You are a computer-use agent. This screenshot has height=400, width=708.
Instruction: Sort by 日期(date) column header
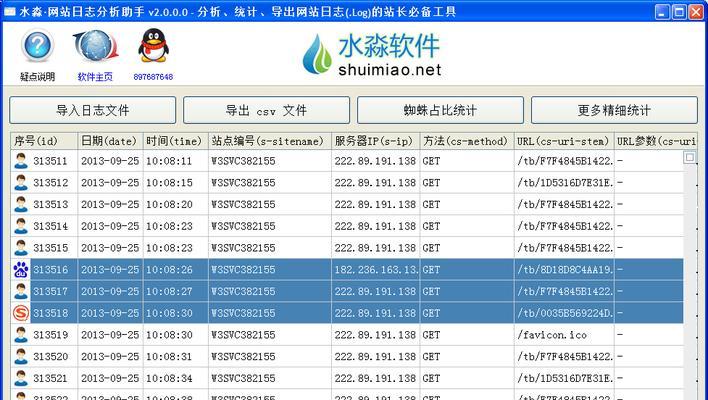coord(110,141)
